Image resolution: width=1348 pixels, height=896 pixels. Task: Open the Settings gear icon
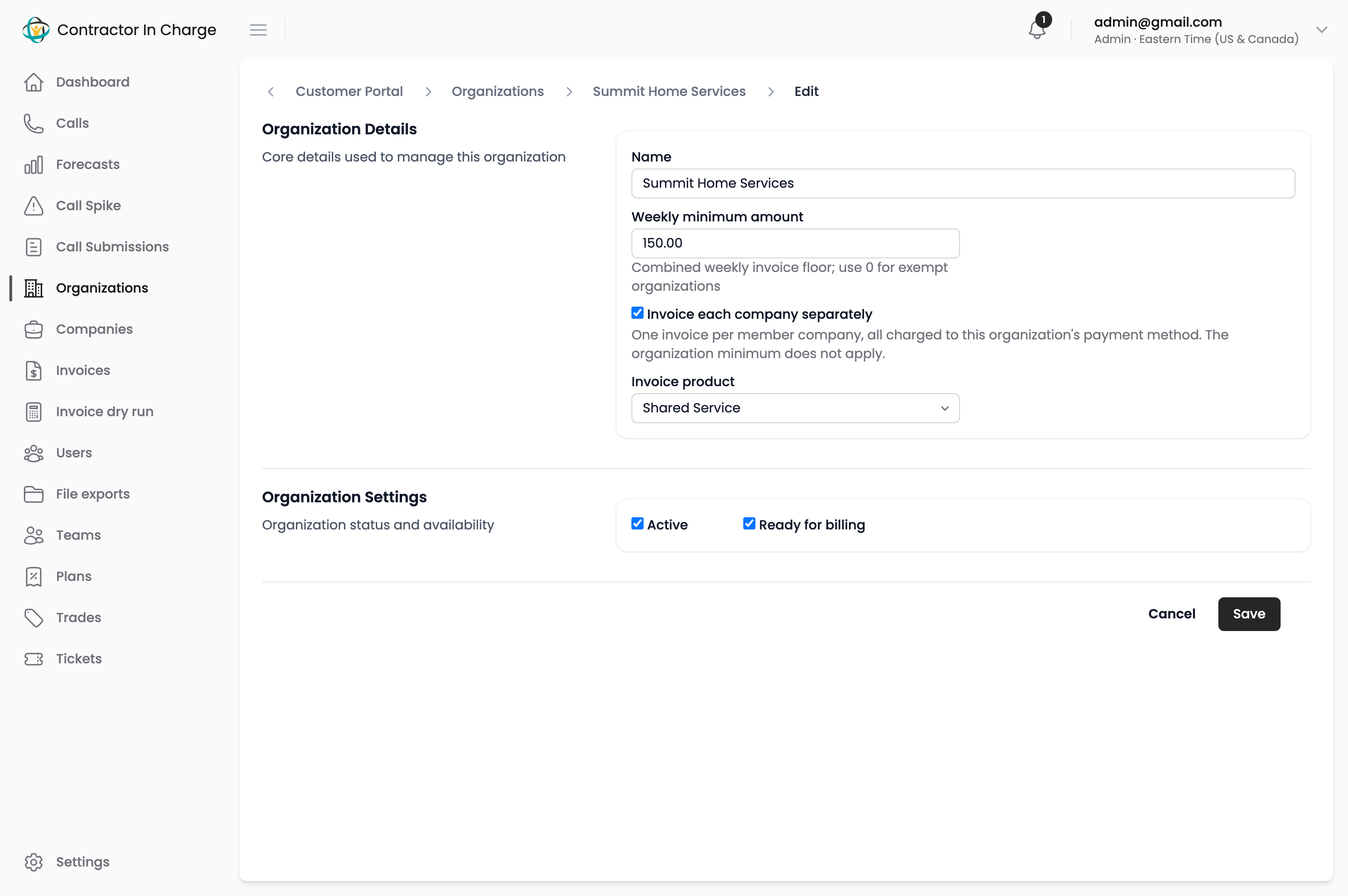34,862
